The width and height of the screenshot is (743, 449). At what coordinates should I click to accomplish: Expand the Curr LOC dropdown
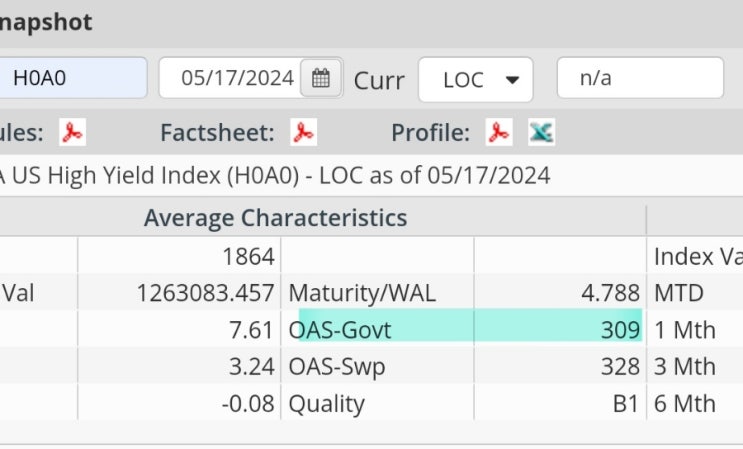pos(475,78)
